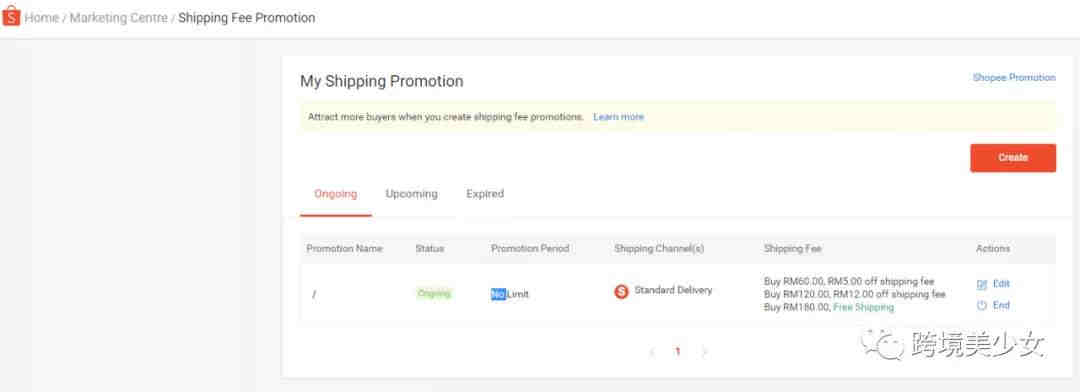Click the Standard Delivery channel icon
The height and width of the screenshot is (392, 1080).
(621, 291)
